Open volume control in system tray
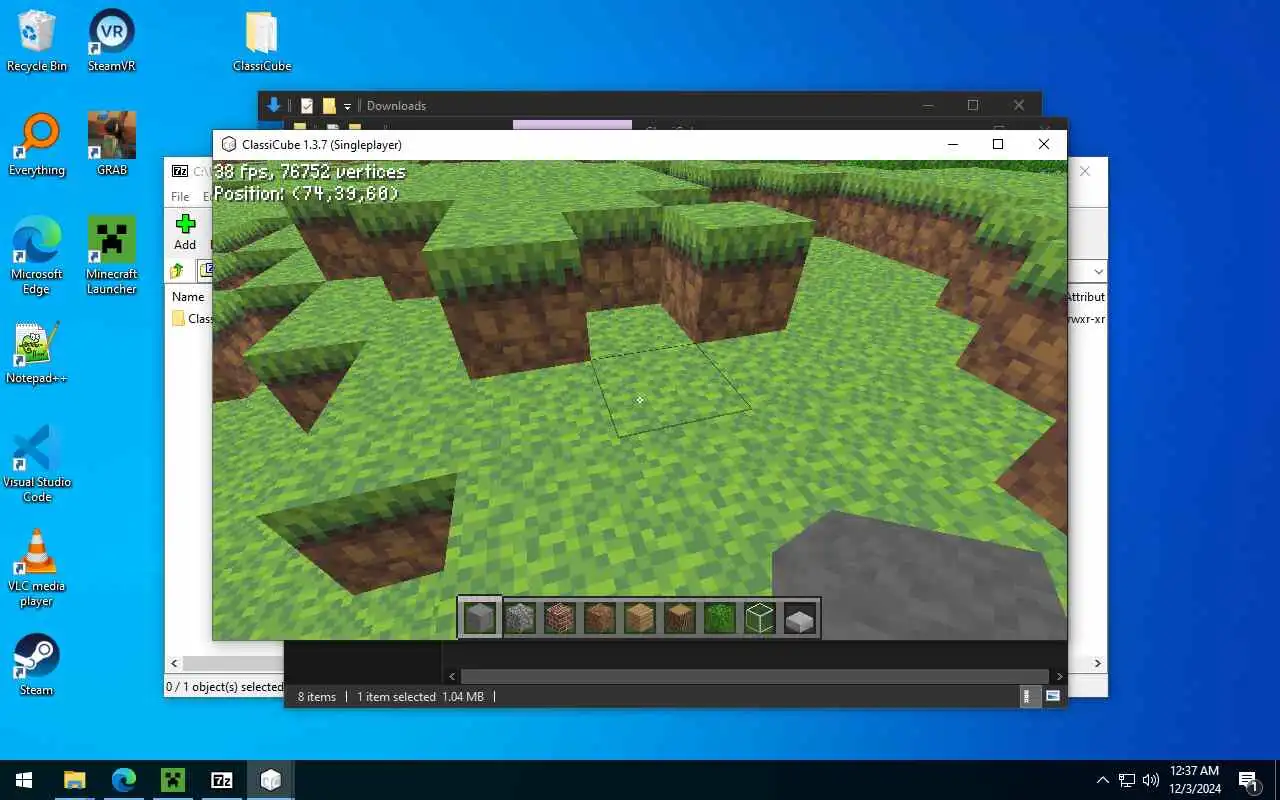This screenshot has height=800, width=1280. pos(1151,780)
